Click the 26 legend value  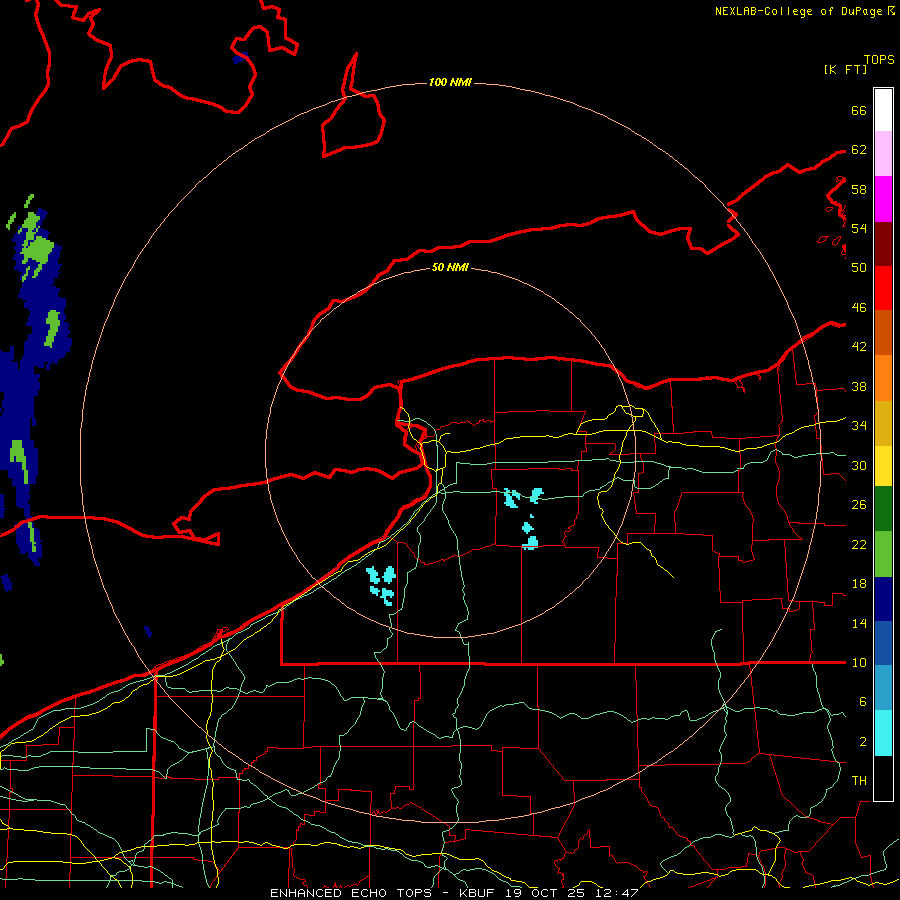tap(859, 505)
